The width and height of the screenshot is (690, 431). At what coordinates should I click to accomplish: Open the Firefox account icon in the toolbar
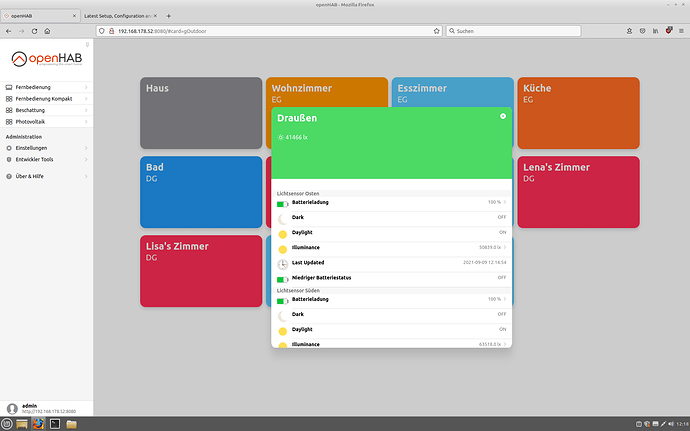[629, 31]
